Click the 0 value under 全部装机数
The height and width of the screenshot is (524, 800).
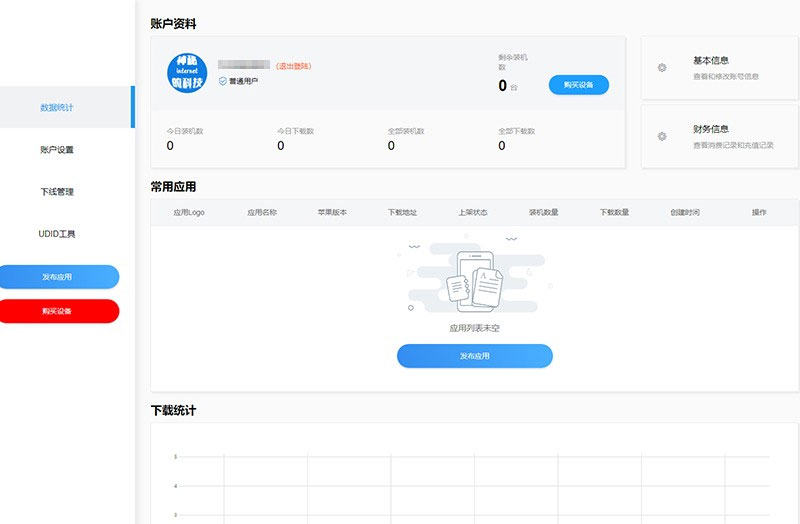pos(391,146)
